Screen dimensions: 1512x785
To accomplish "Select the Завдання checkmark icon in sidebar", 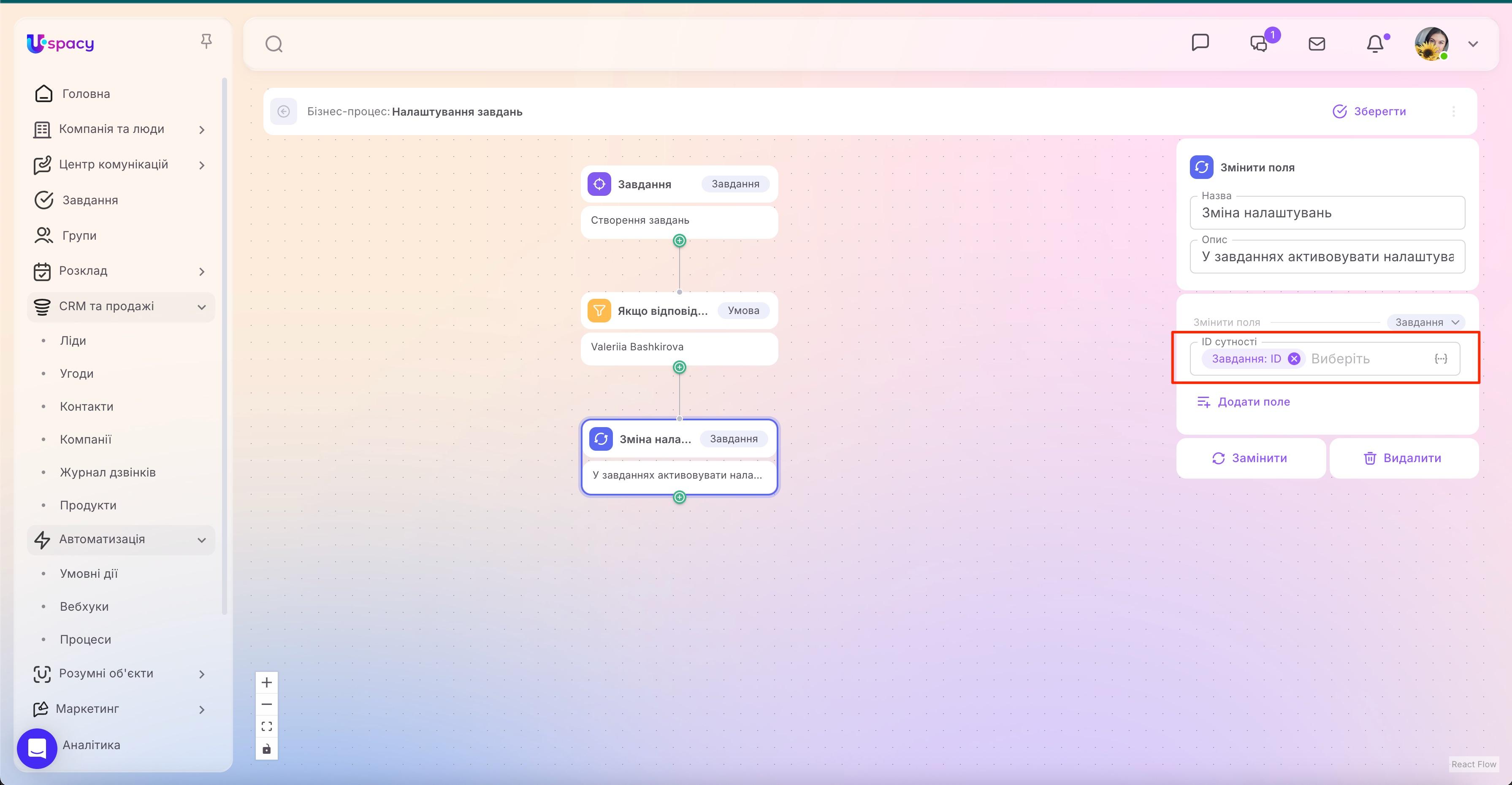I will coord(44,200).
